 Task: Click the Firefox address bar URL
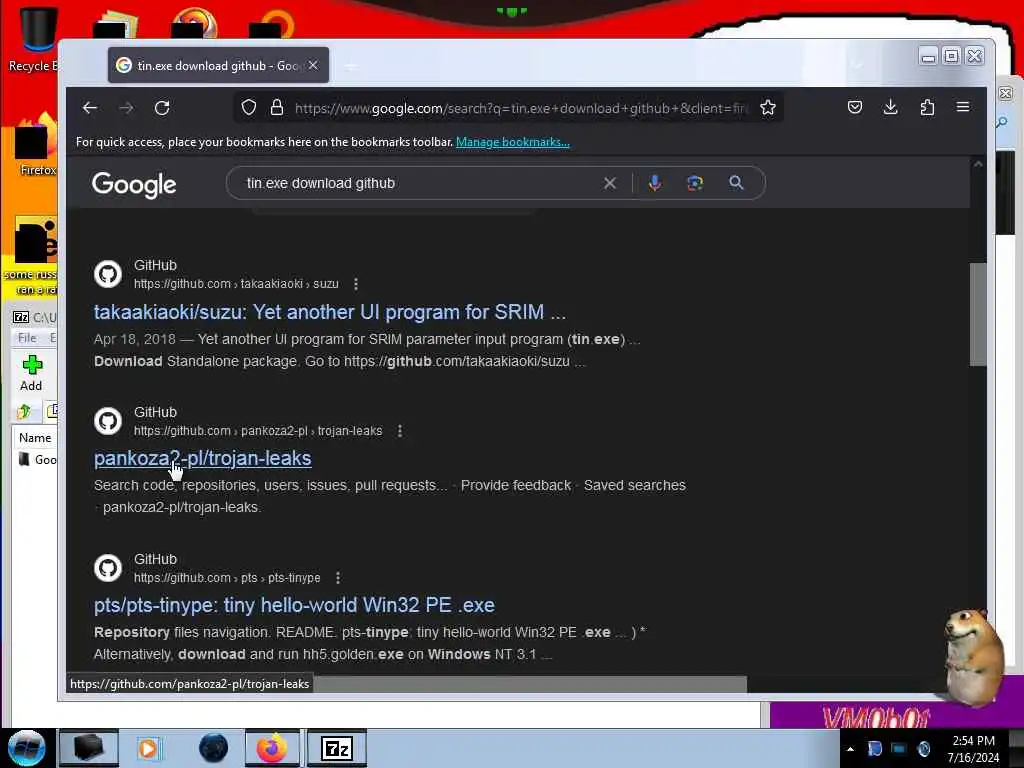click(519, 108)
